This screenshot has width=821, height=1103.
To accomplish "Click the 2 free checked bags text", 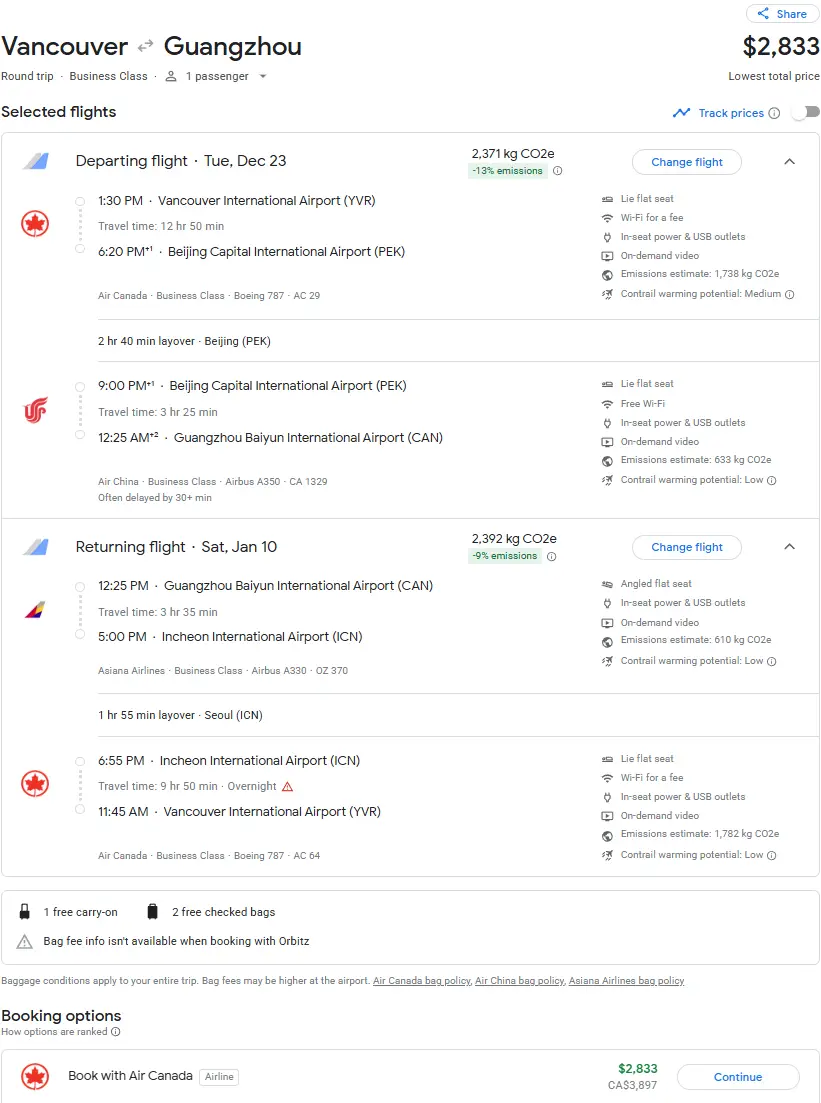I will [x=224, y=912].
